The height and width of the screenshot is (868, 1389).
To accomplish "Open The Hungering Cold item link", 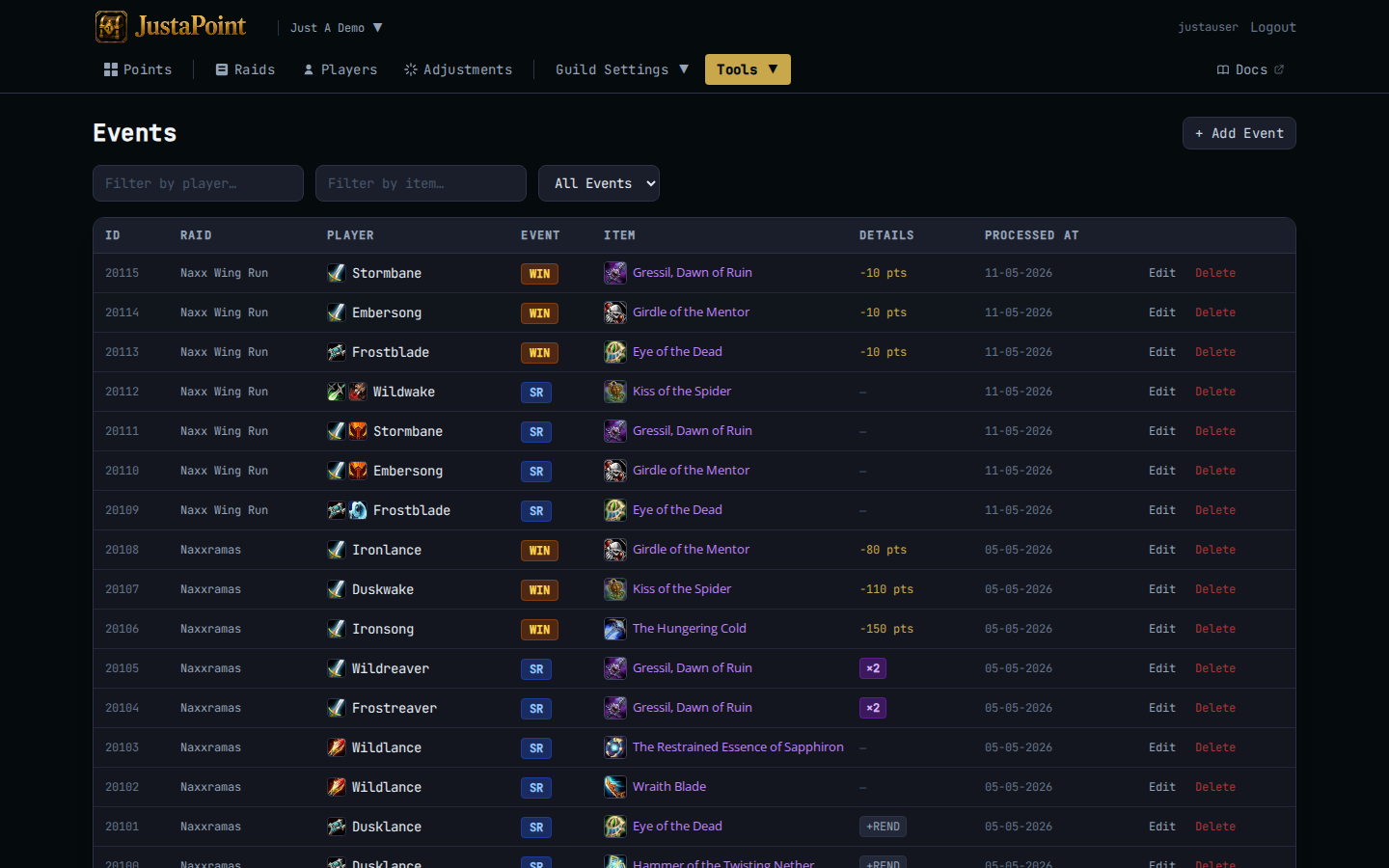I will point(690,628).
